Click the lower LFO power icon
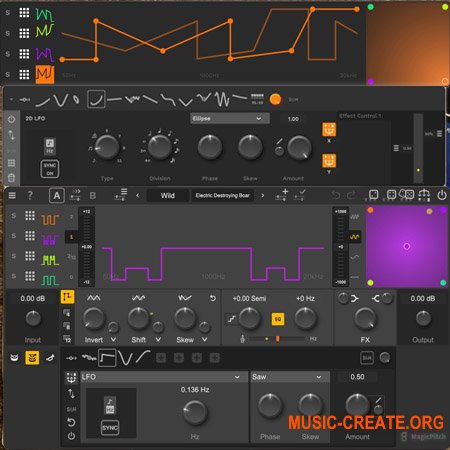This screenshot has height=450, width=450. click(71, 436)
